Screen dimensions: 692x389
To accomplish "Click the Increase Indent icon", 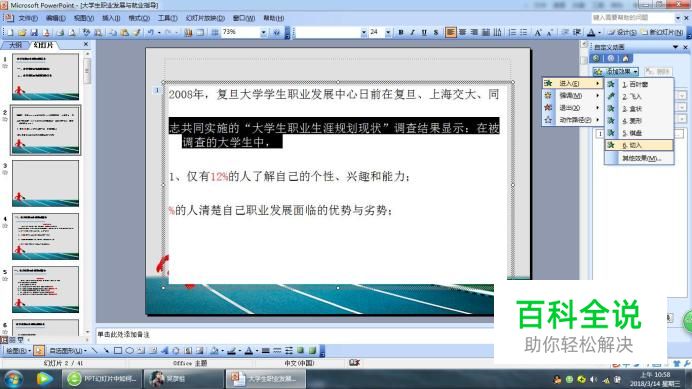I will (576, 32).
